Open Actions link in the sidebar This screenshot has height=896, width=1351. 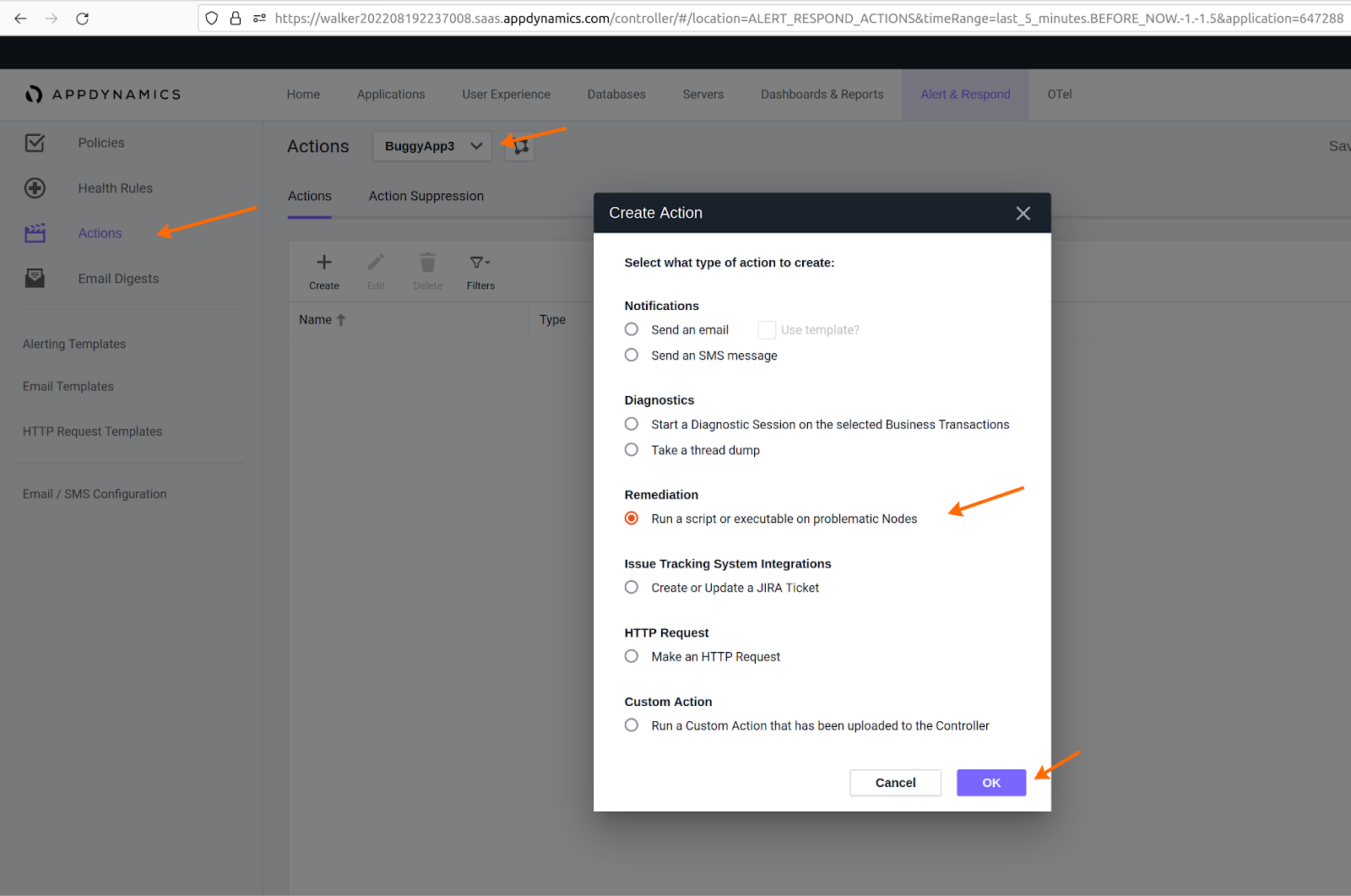100,233
